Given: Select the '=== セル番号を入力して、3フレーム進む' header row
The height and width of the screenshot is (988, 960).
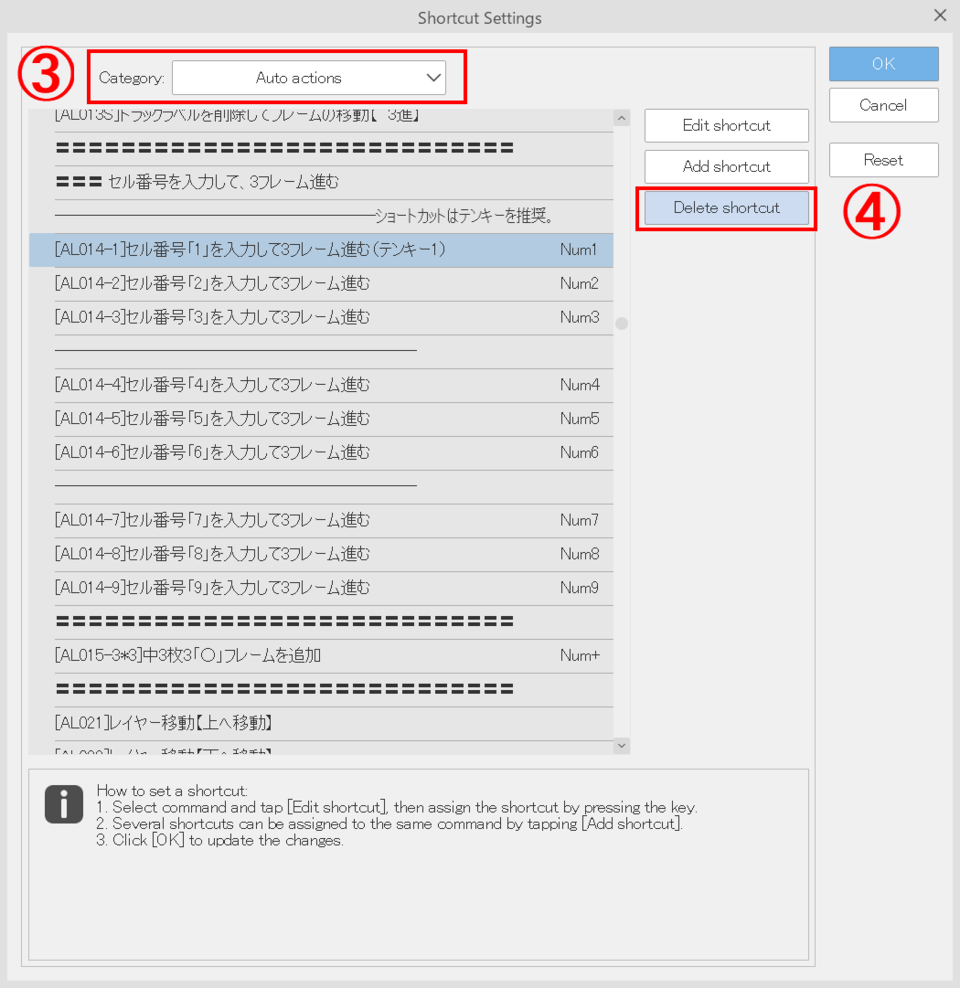Looking at the screenshot, I should [321, 183].
